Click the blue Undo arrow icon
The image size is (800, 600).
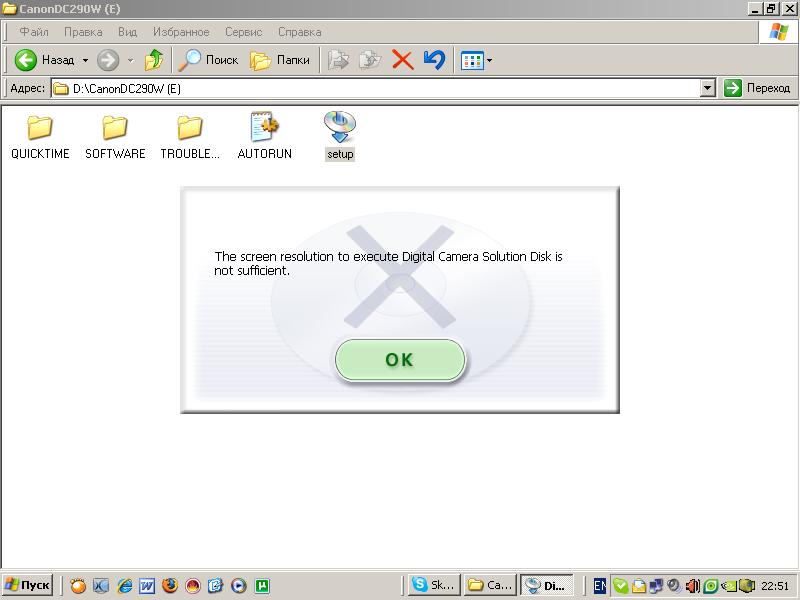[434, 60]
